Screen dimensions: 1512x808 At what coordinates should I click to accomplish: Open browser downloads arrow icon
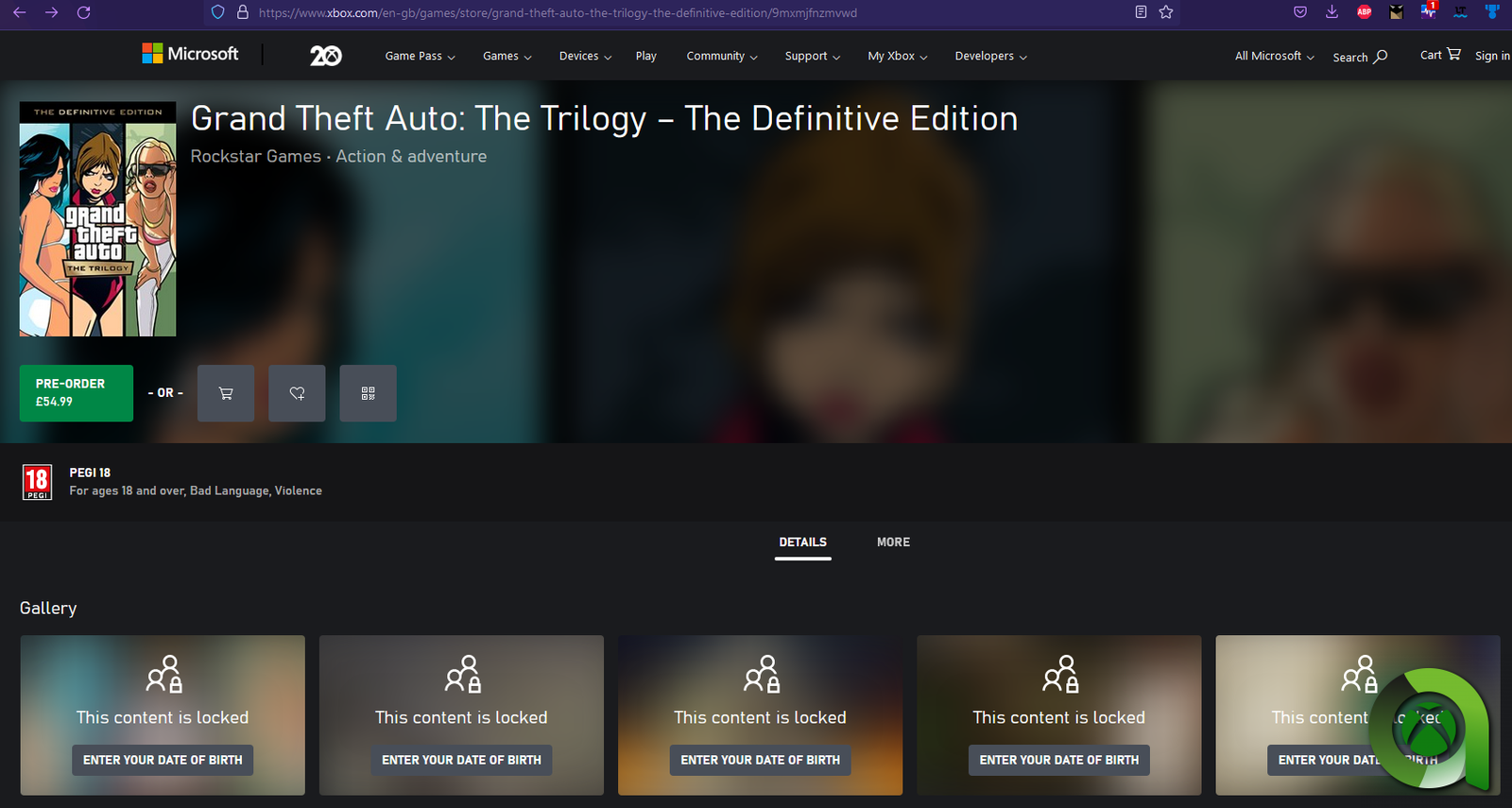[1332, 12]
